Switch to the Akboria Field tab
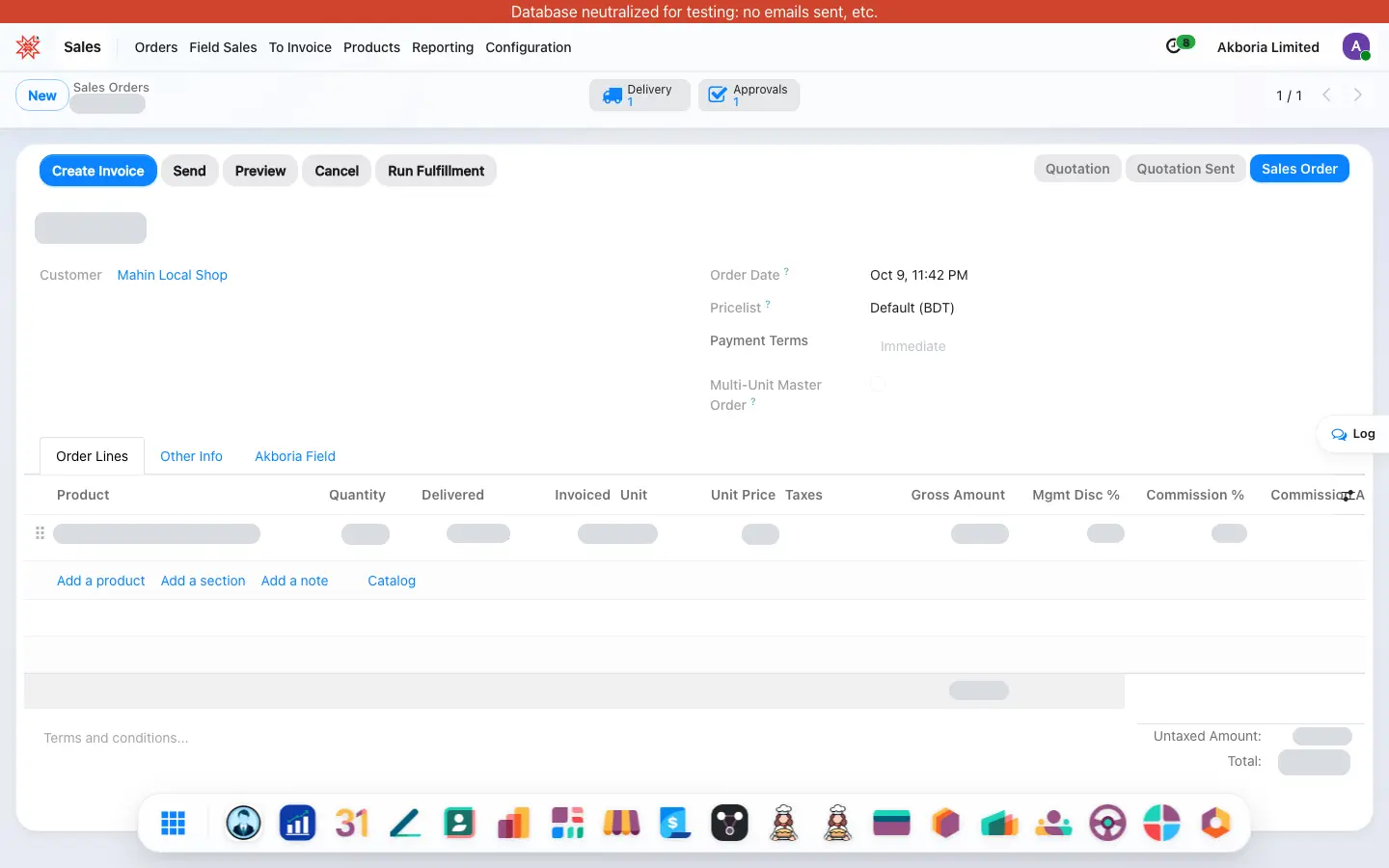Image resolution: width=1389 pixels, height=868 pixels. click(295, 456)
